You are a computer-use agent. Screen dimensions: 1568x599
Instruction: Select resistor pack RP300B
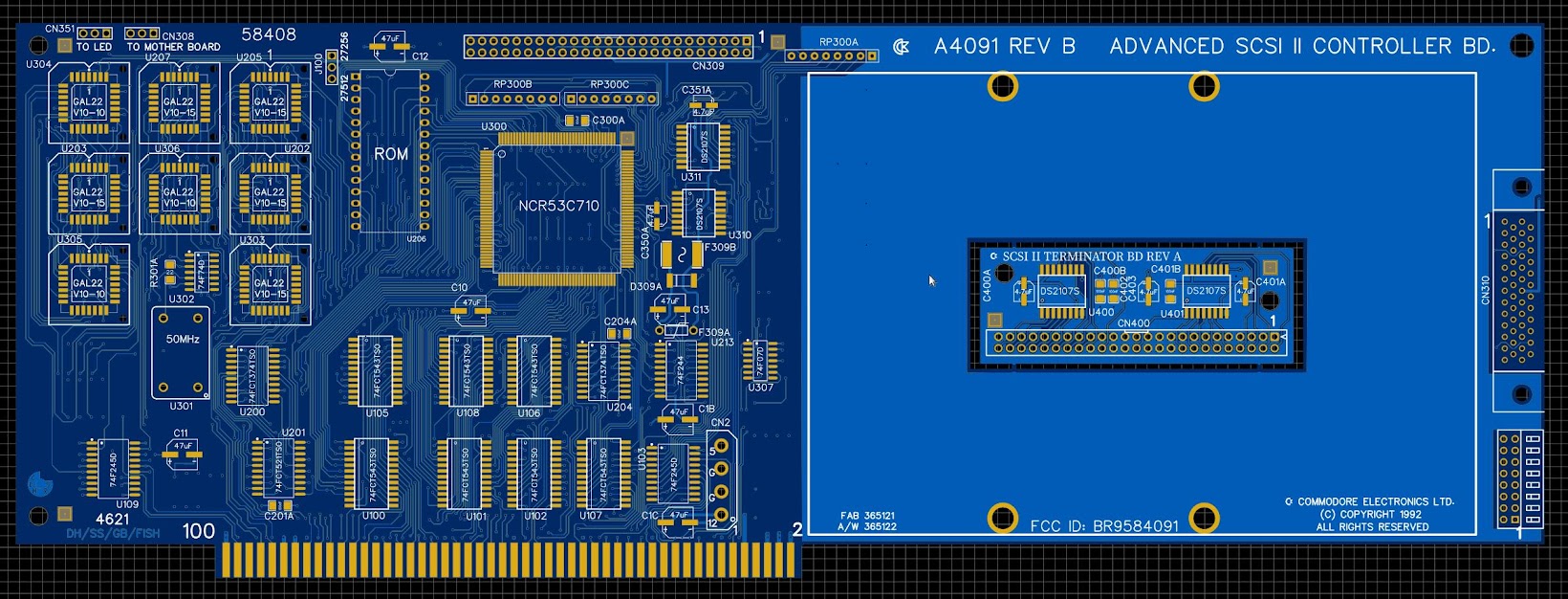click(x=512, y=99)
